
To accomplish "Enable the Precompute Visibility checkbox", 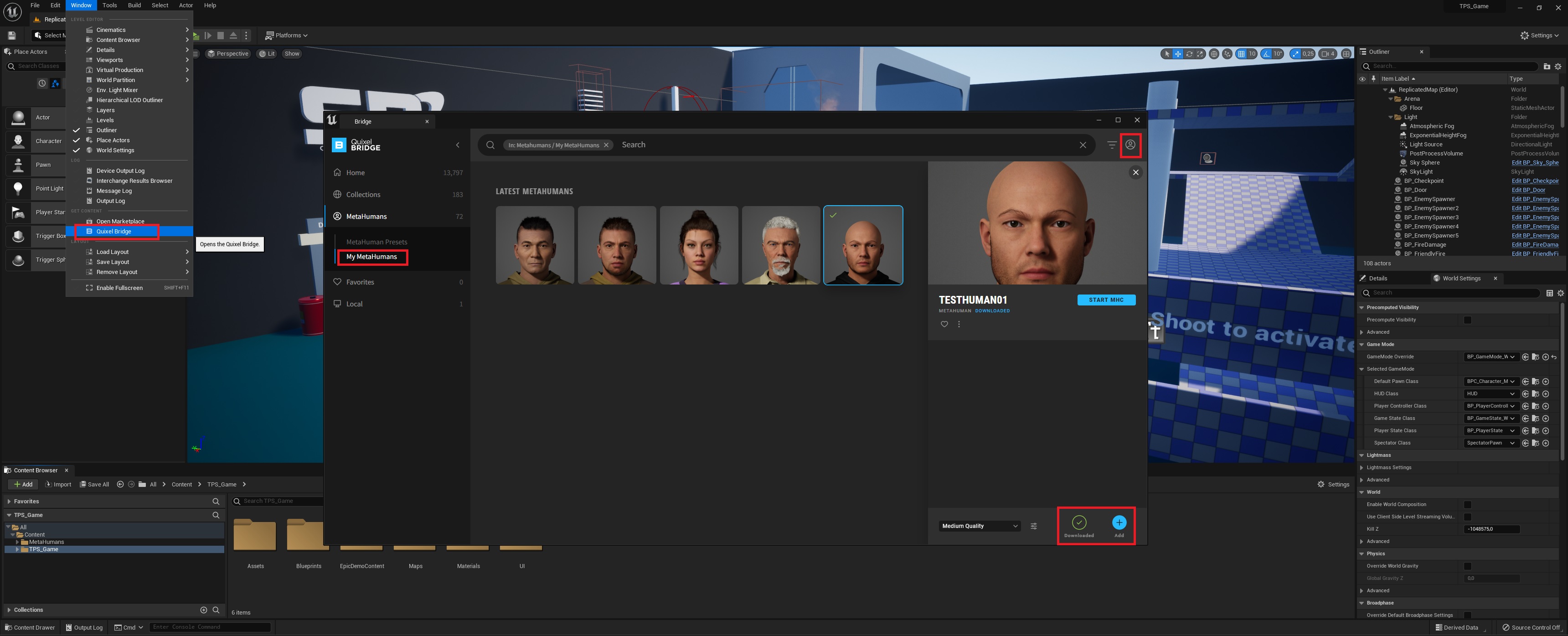I will pos(1467,320).
